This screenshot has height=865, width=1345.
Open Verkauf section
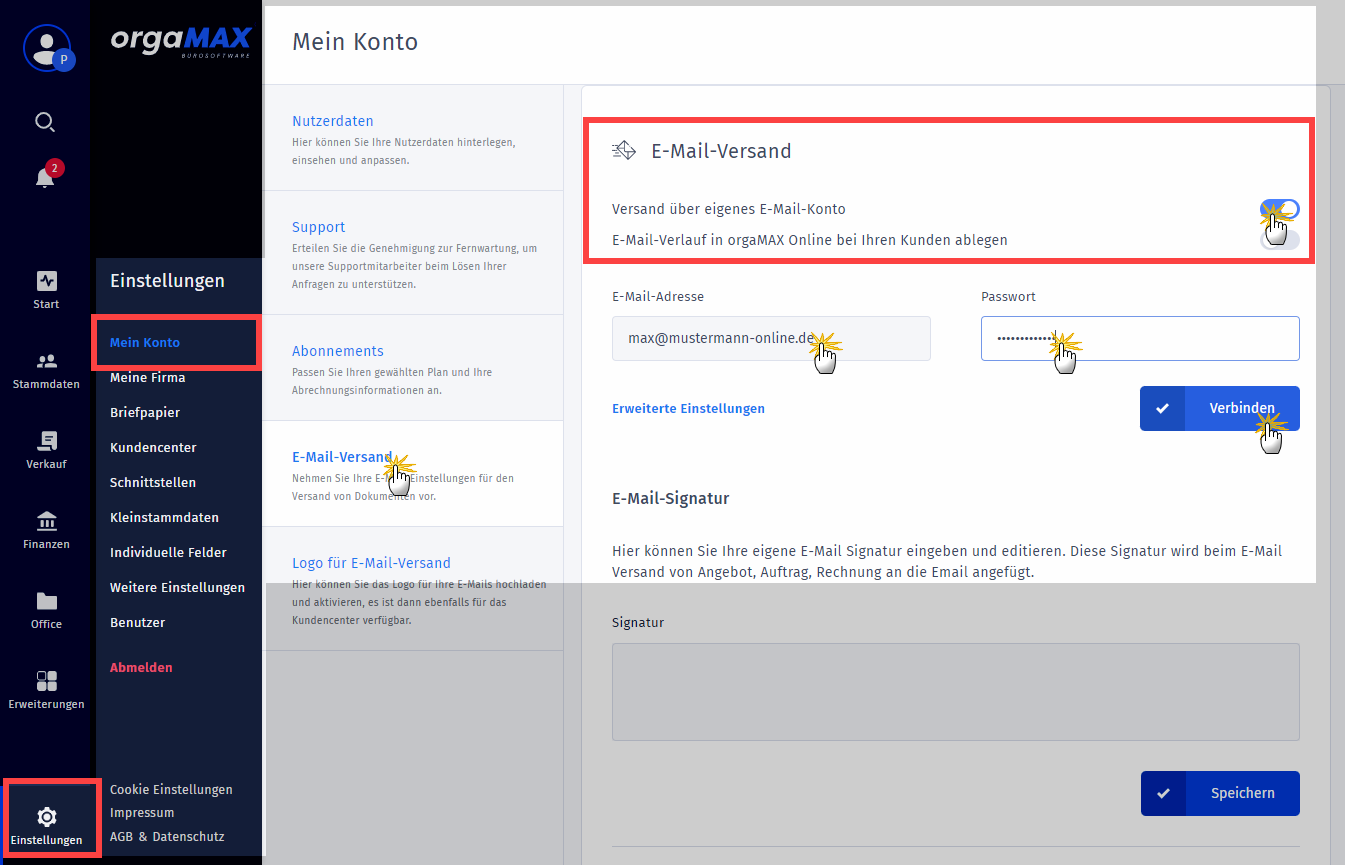click(46, 450)
